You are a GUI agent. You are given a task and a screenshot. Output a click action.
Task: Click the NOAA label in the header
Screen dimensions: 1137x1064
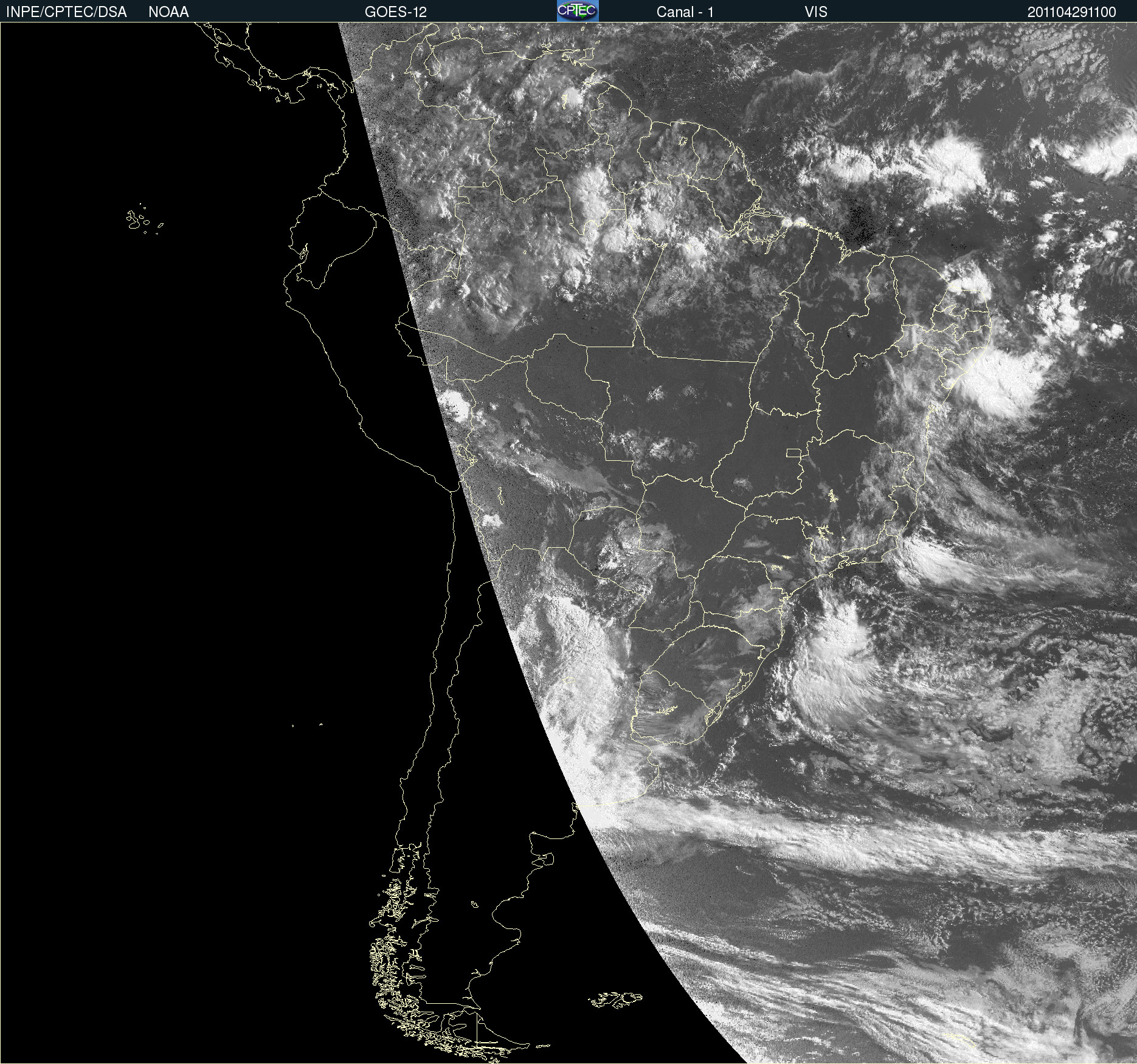click(168, 12)
